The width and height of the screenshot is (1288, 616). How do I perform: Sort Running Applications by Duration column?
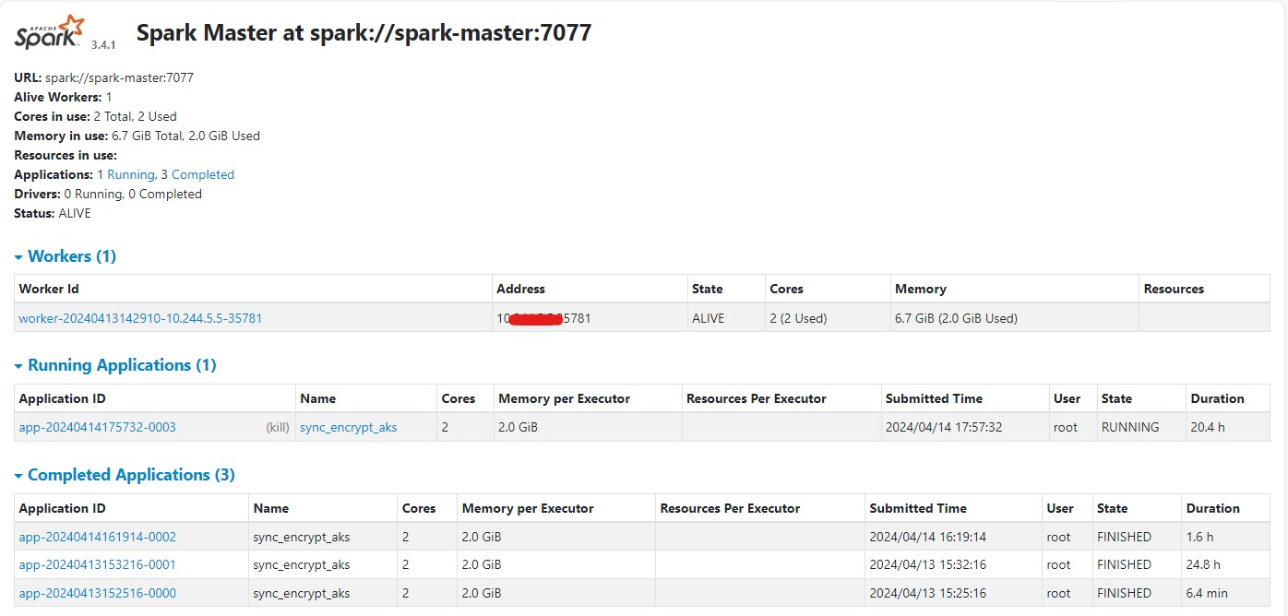[x=1217, y=399]
